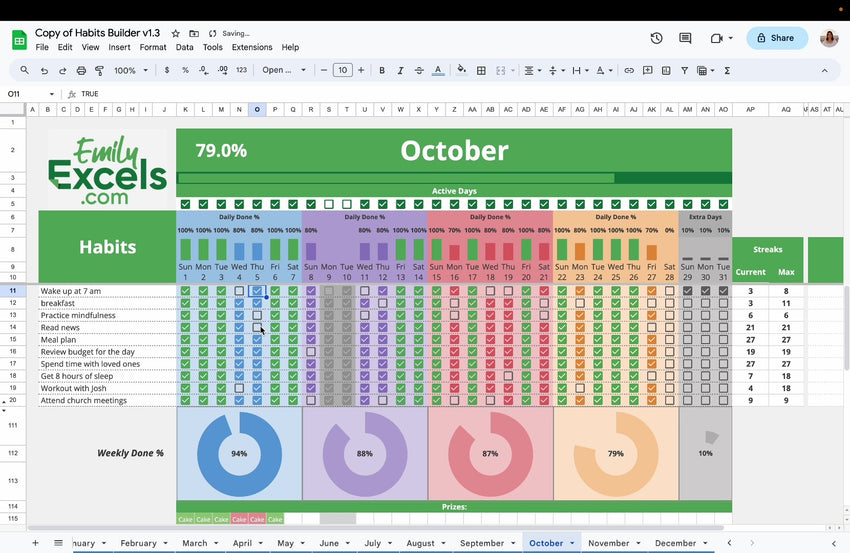Open Google Sheets home logo

19,40
